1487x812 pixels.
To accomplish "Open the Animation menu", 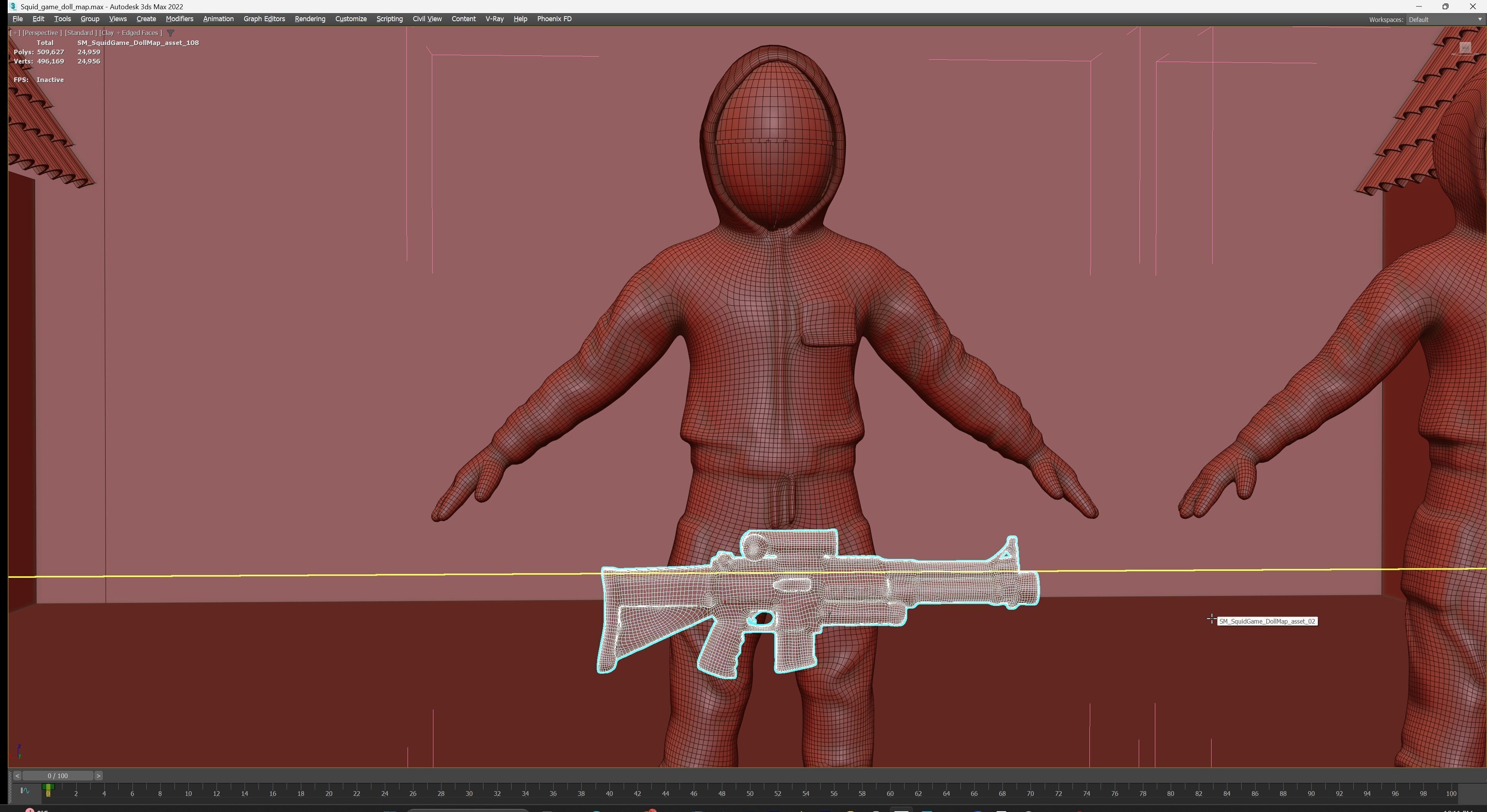I will (x=218, y=19).
